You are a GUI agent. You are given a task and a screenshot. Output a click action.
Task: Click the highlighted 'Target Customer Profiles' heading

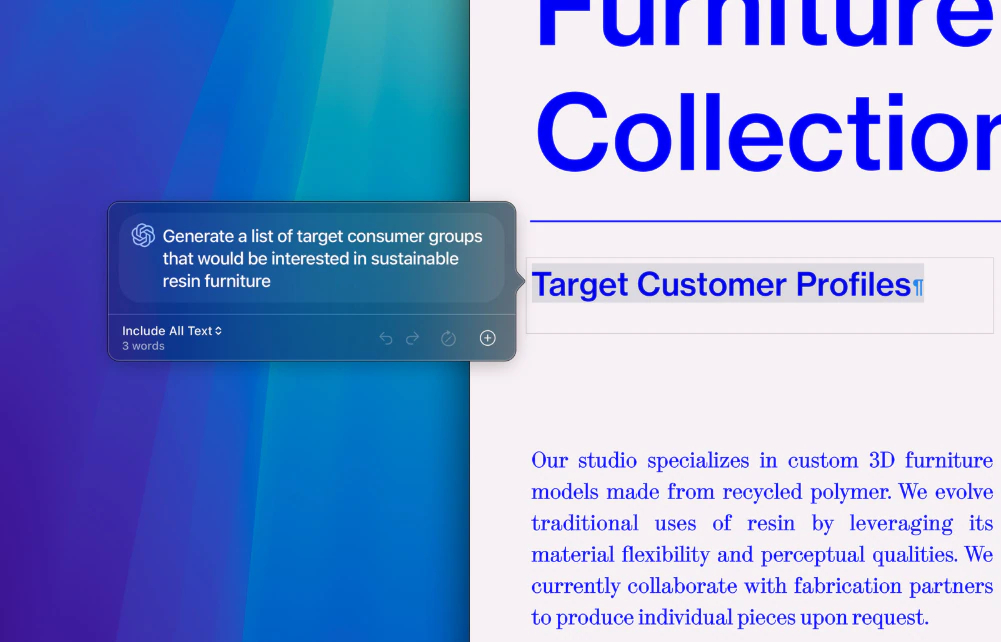pos(720,285)
